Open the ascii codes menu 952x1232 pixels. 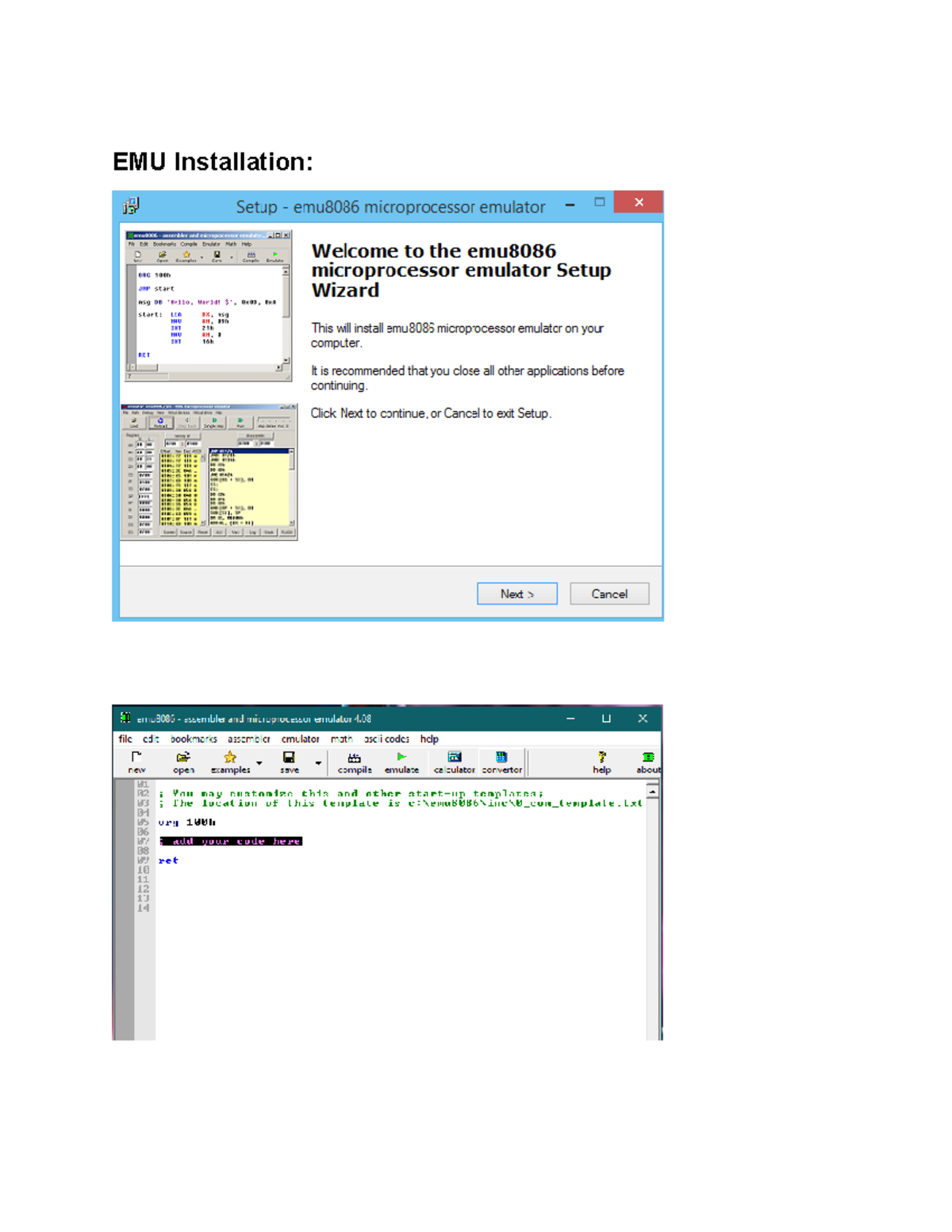(387, 739)
